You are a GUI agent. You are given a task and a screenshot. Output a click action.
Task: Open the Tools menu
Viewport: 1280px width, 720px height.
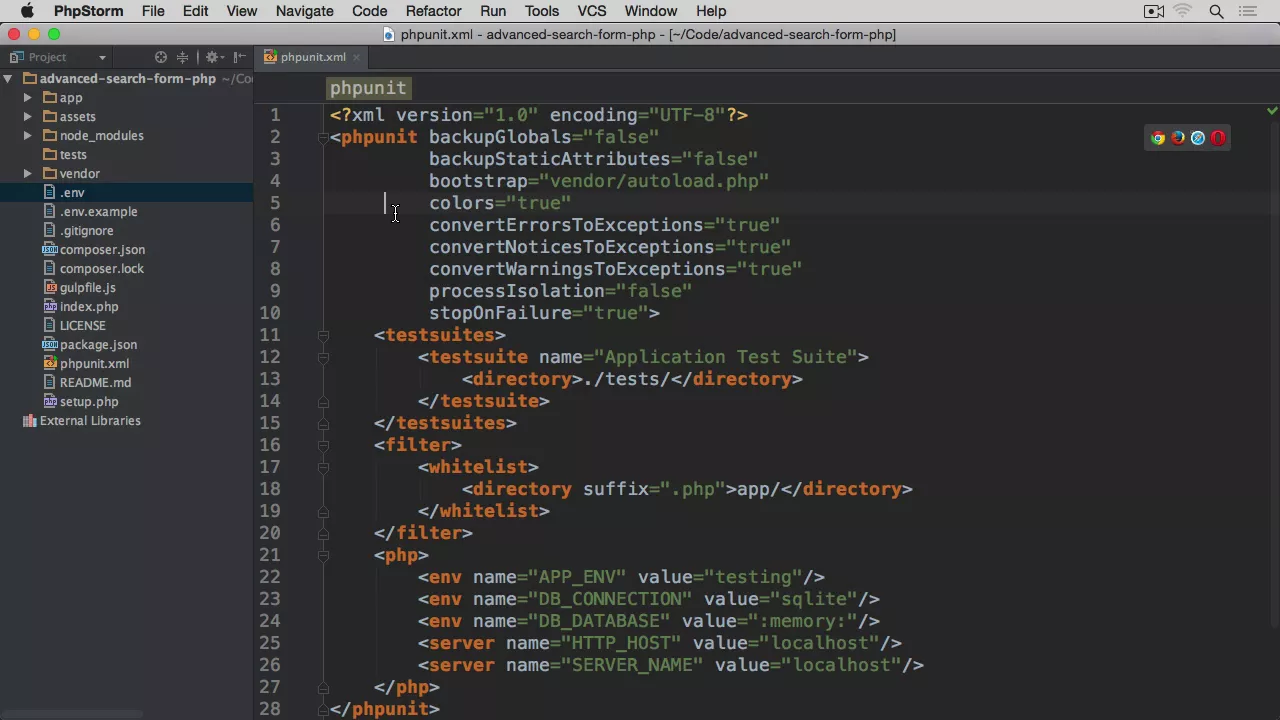(541, 11)
